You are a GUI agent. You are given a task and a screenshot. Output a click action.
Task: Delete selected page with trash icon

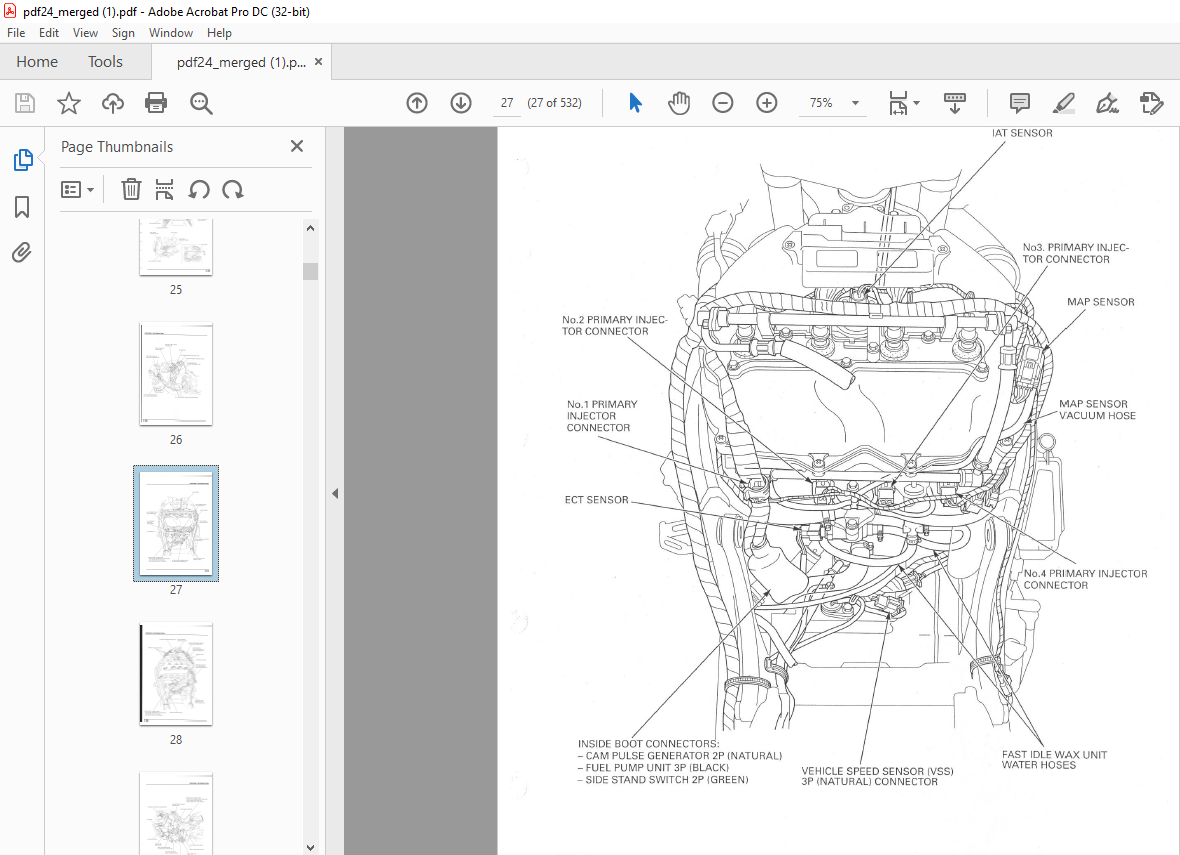[x=131, y=189]
